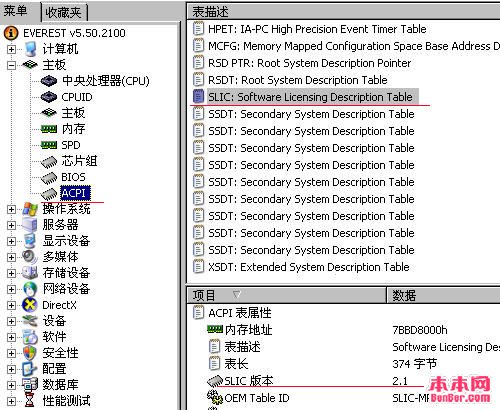This screenshot has height=410, width=500.
Task: Select the 安全性 shield icon
Action: click(30, 353)
